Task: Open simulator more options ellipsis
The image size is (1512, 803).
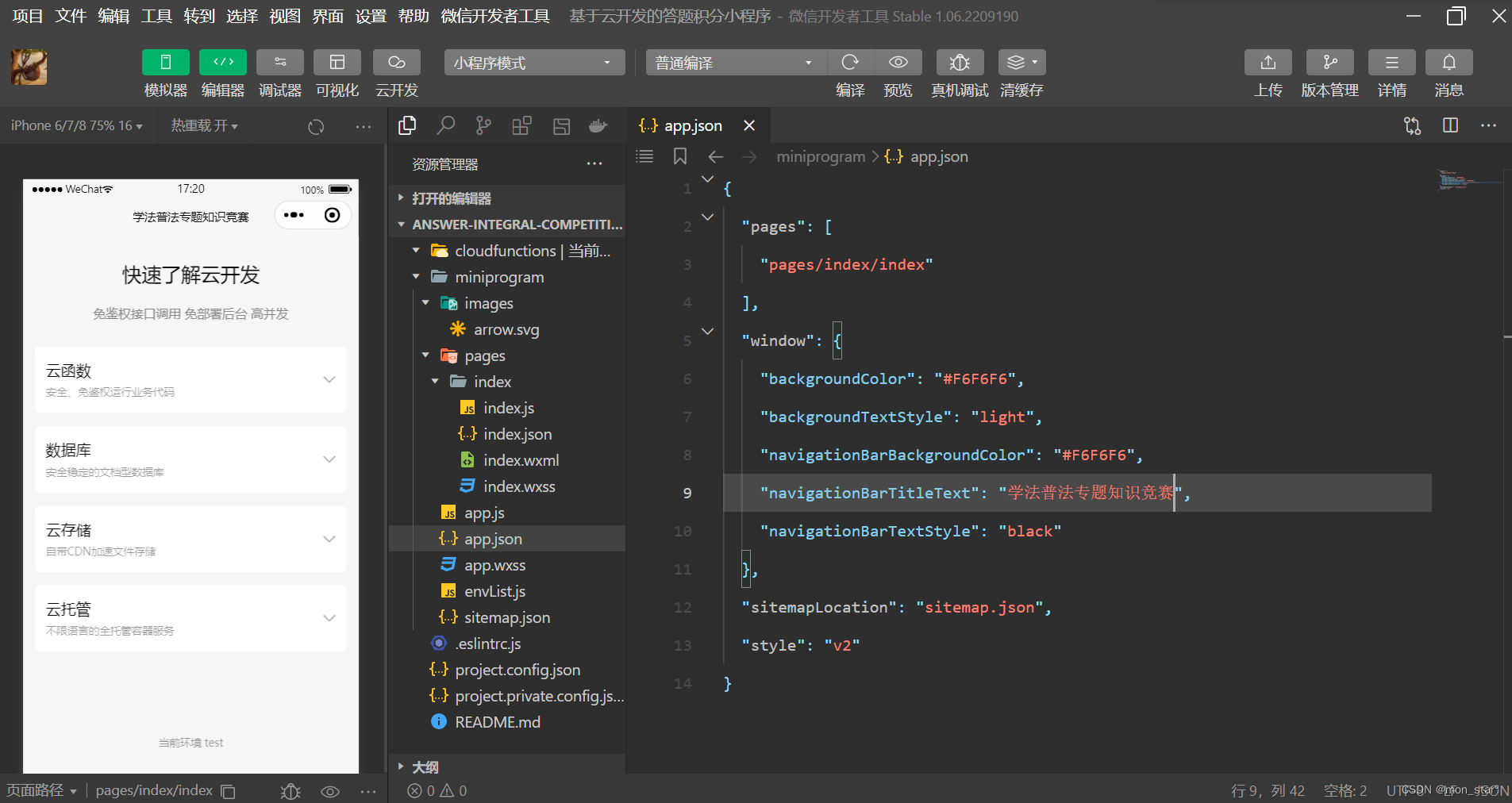Action: coord(364,126)
